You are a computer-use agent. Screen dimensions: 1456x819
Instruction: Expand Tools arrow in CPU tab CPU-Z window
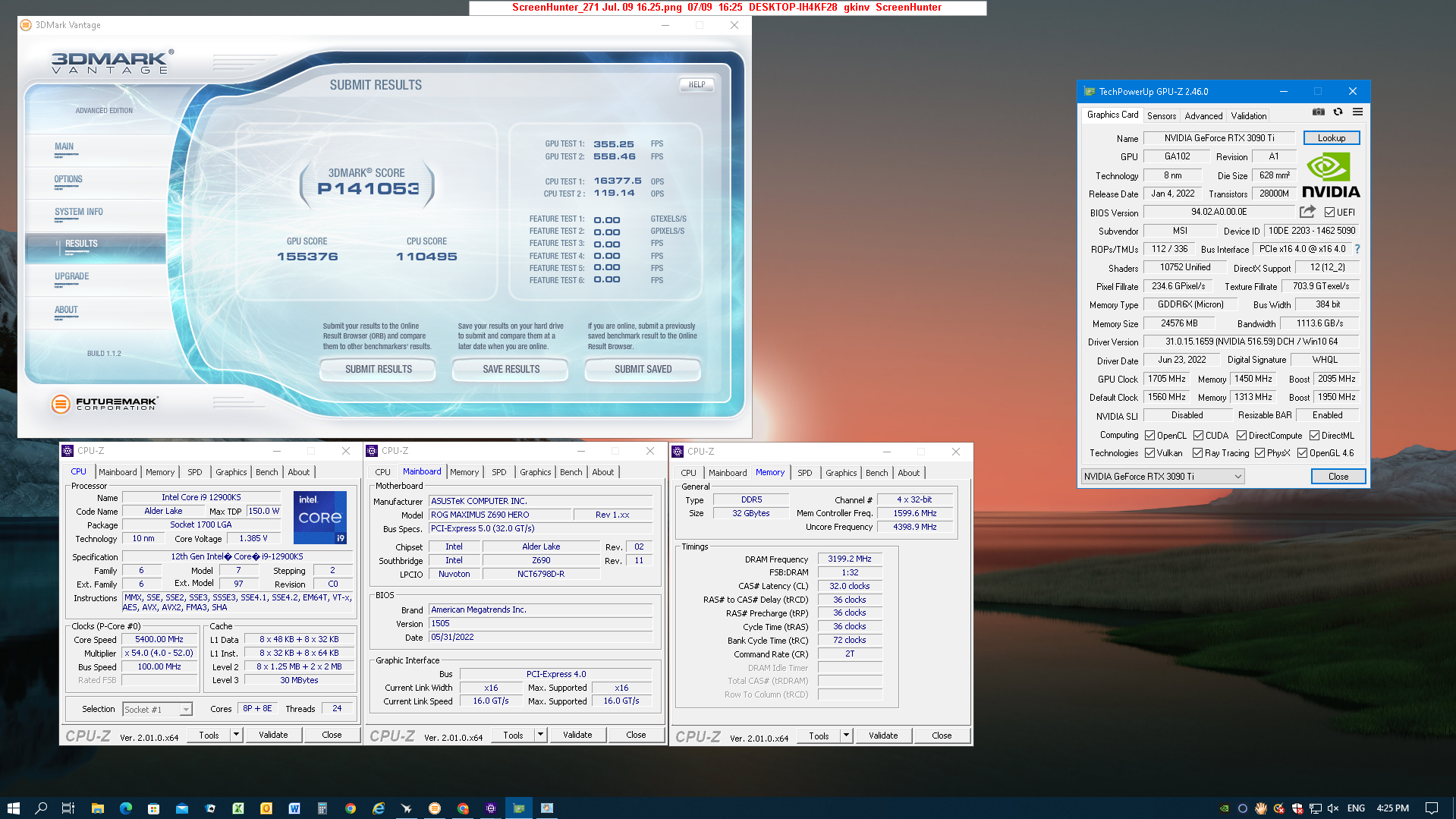(236, 735)
